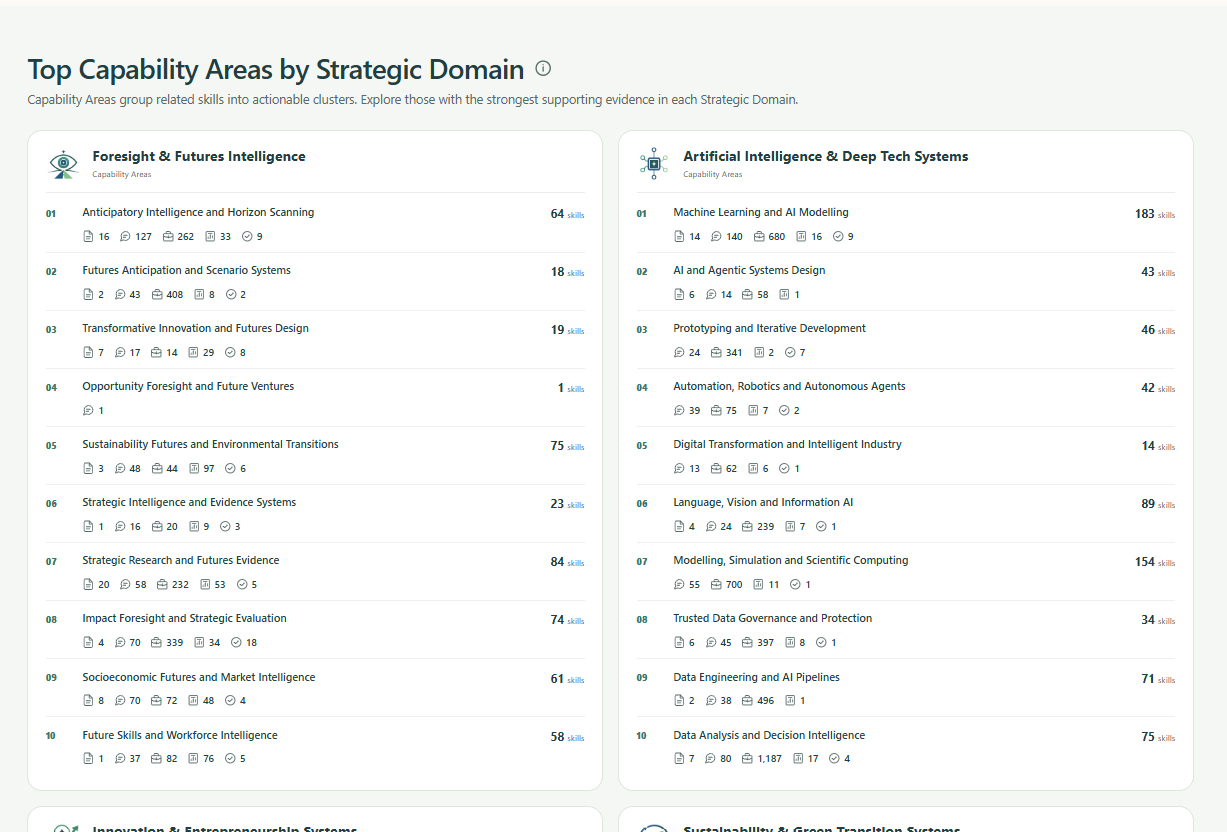Open Future Skills and Workforce Intelligence
The height and width of the screenshot is (832, 1227).
tap(180, 735)
